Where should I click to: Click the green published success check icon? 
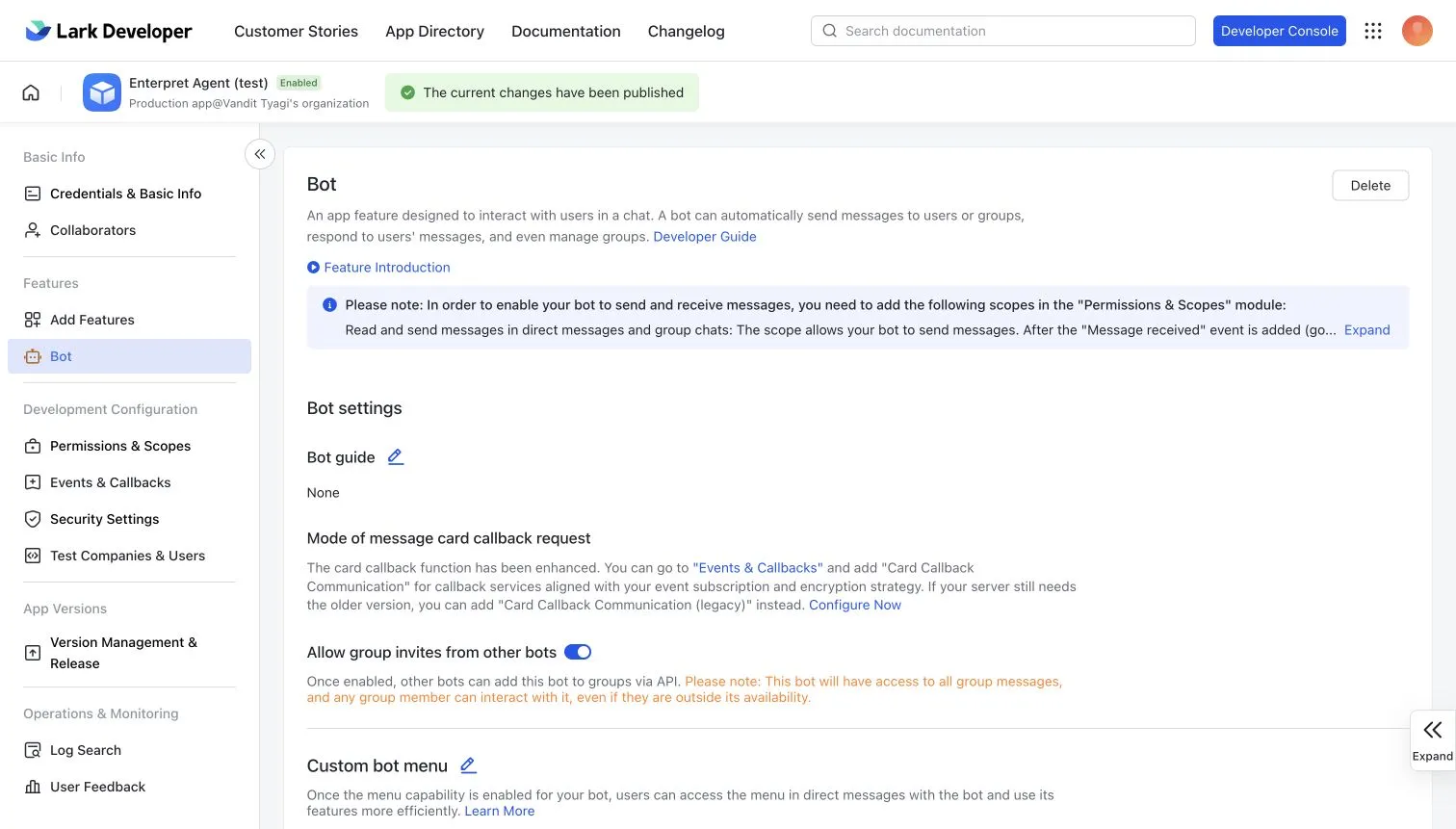[407, 92]
